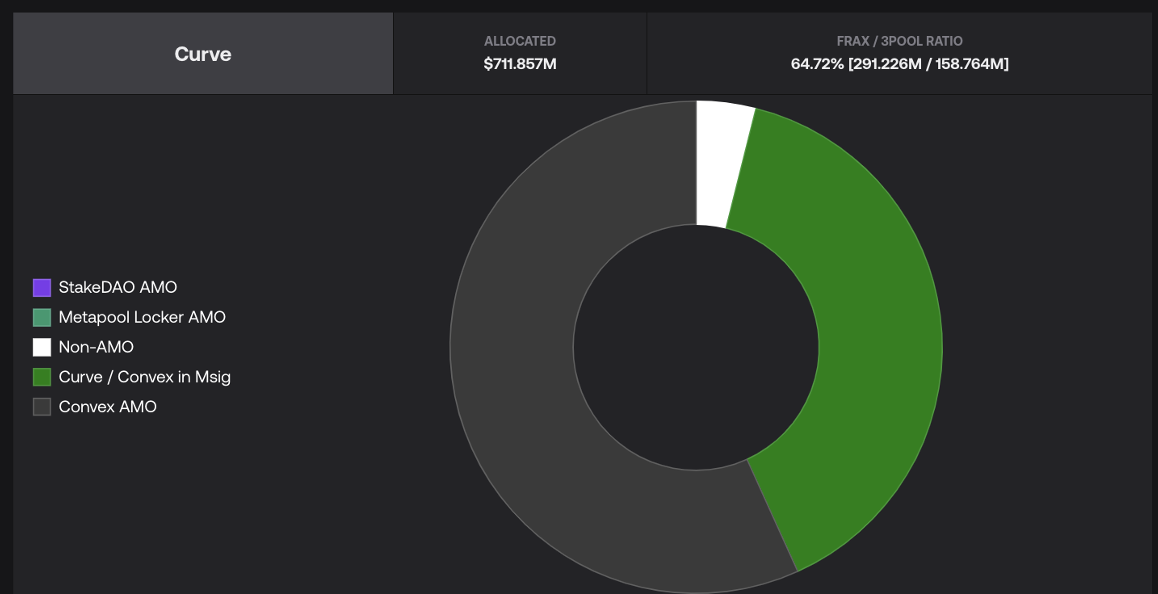Click the teal Metapool Locker AMO swatch
Viewport: 1158px width, 594px height.
42,318
